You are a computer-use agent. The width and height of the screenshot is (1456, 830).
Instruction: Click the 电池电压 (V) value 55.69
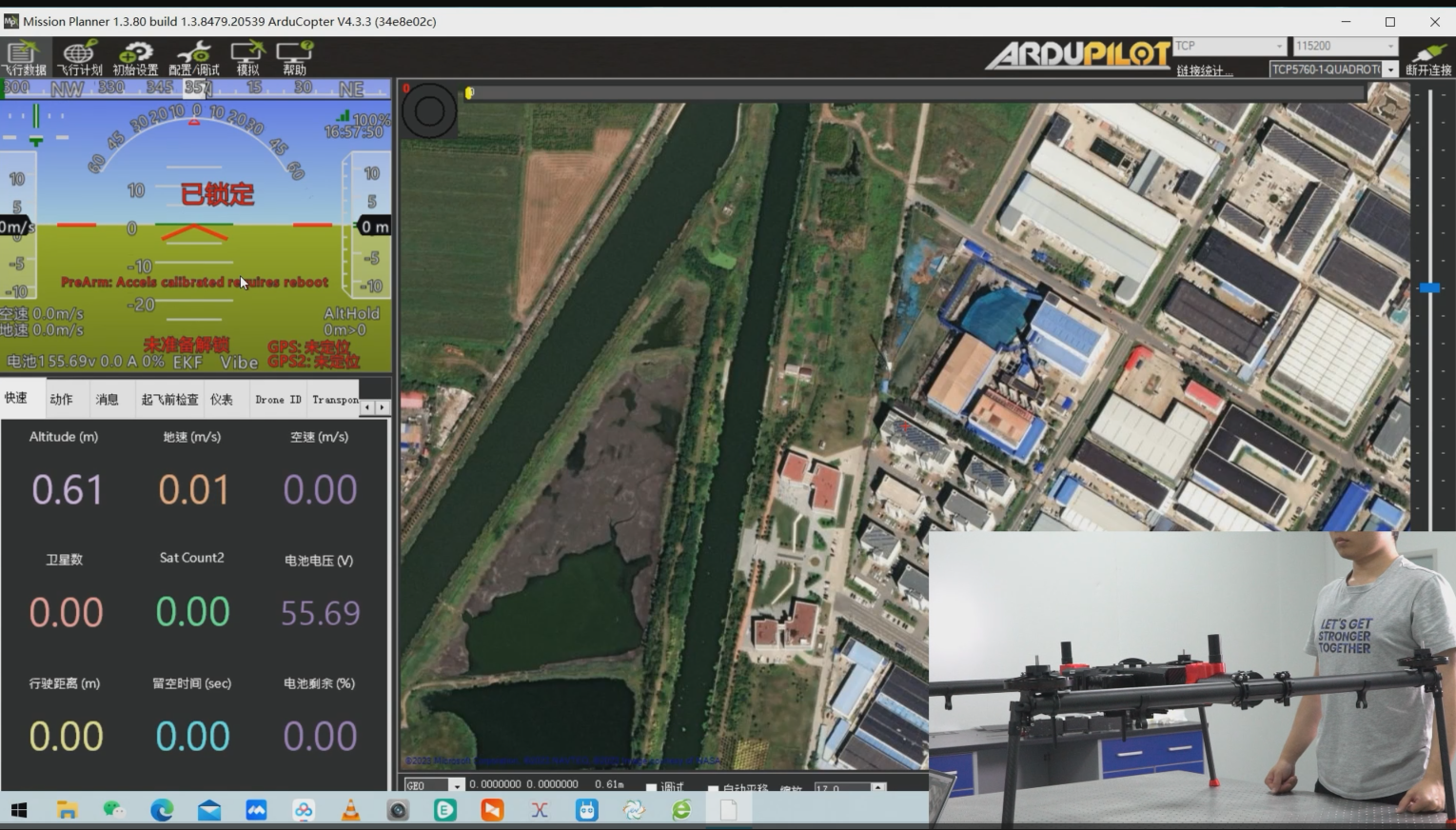(321, 613)
